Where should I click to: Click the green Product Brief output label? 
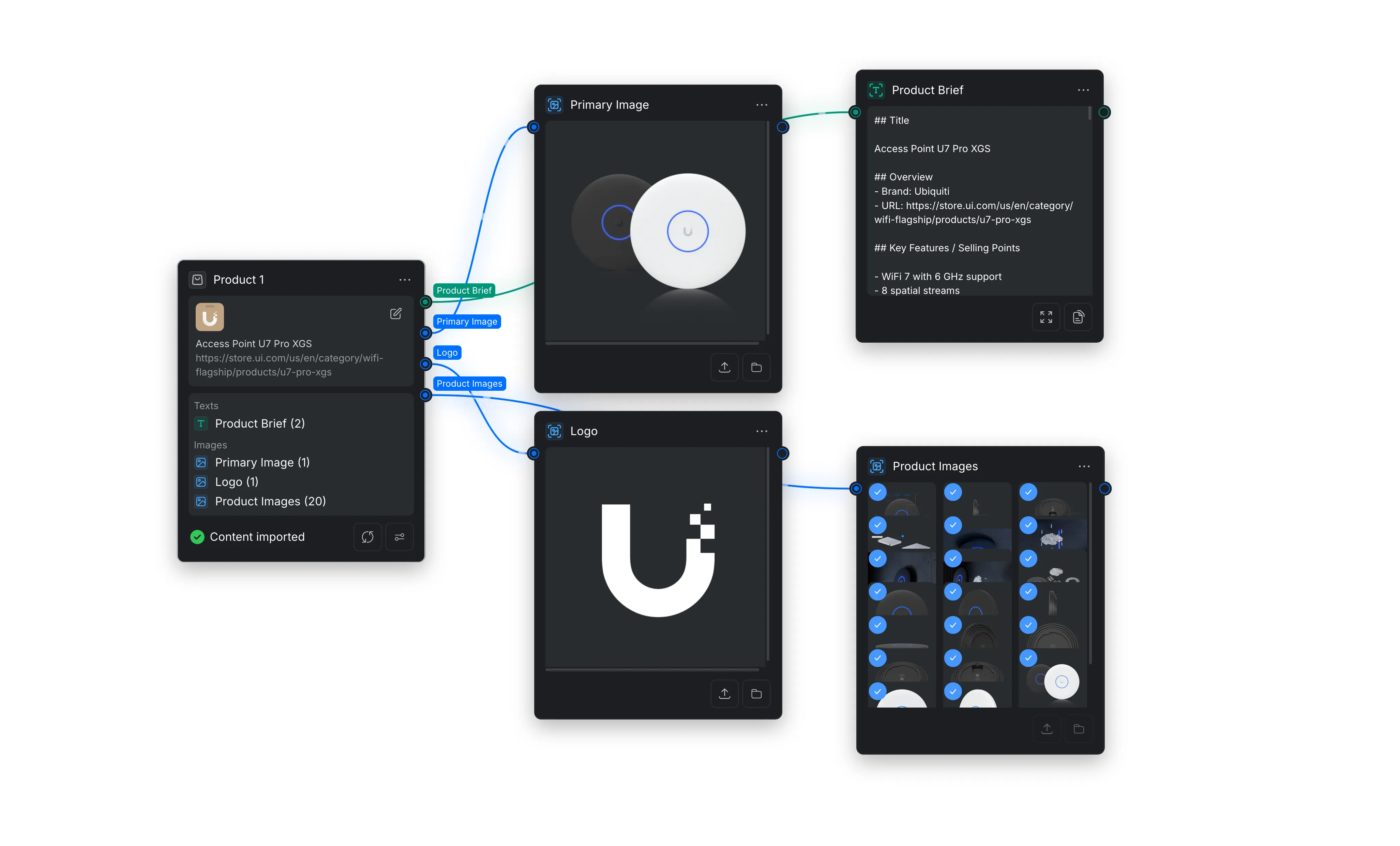click(464, 291)
